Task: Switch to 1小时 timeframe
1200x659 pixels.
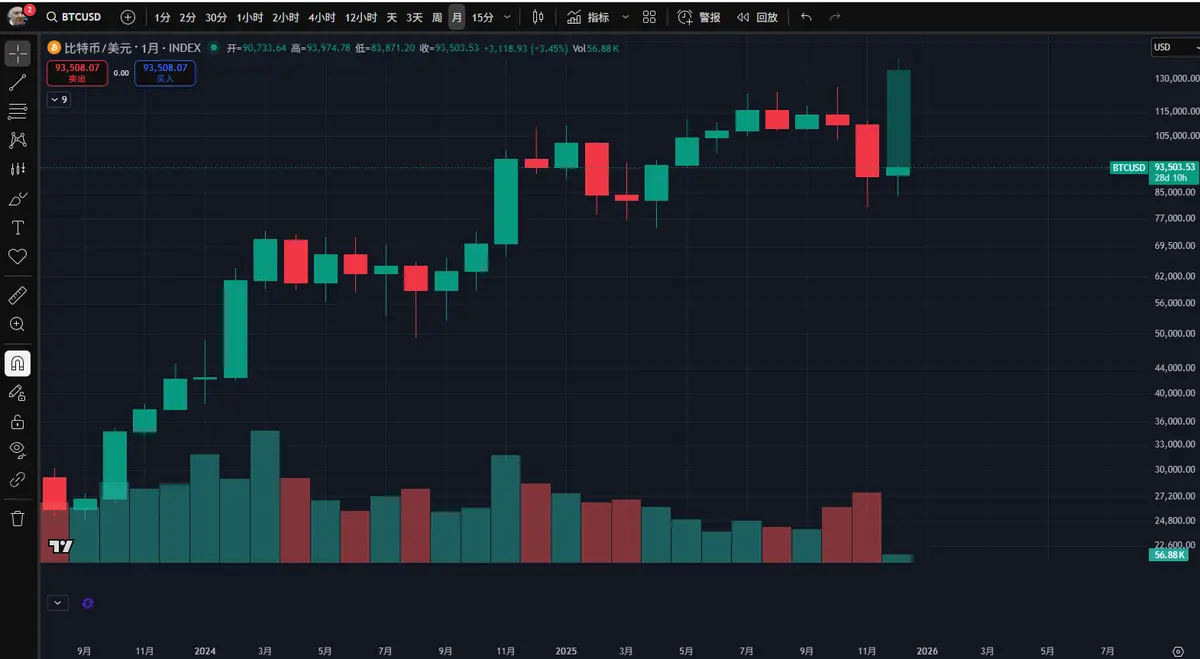Action: pyautogui.click(x=250, y=17)
